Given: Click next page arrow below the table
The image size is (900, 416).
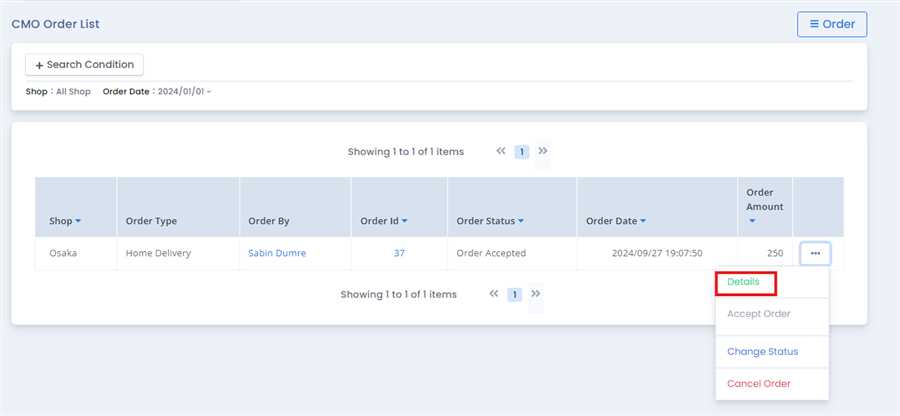Looking at the screenshot, I should point(536,294).
